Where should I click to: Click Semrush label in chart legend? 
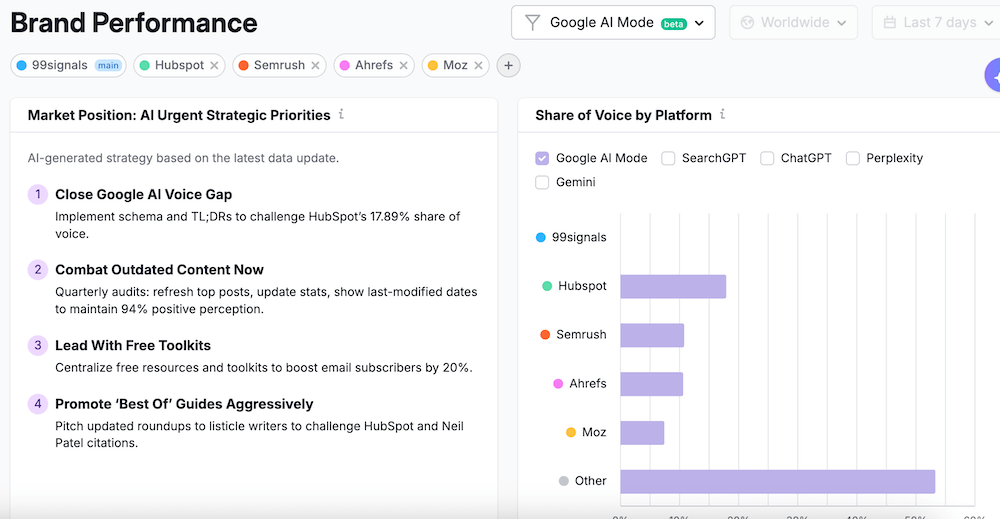pos(581,335)
